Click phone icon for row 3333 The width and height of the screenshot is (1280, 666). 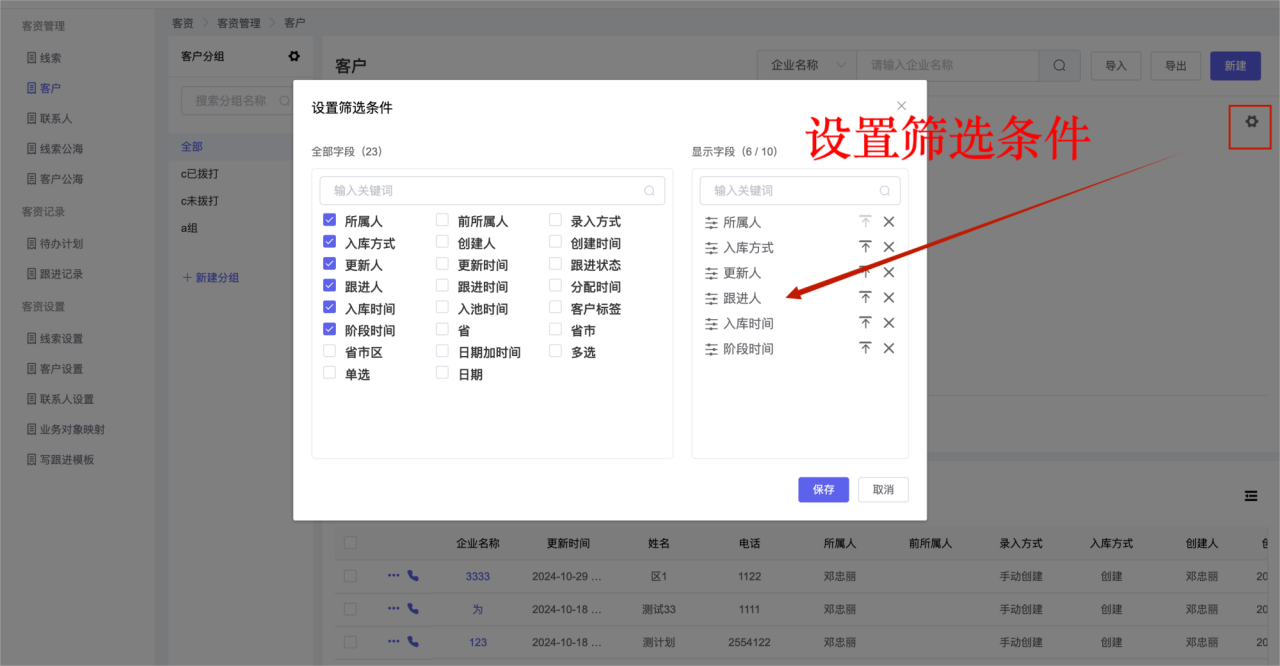pyautogui.click(x=413, y=576)
